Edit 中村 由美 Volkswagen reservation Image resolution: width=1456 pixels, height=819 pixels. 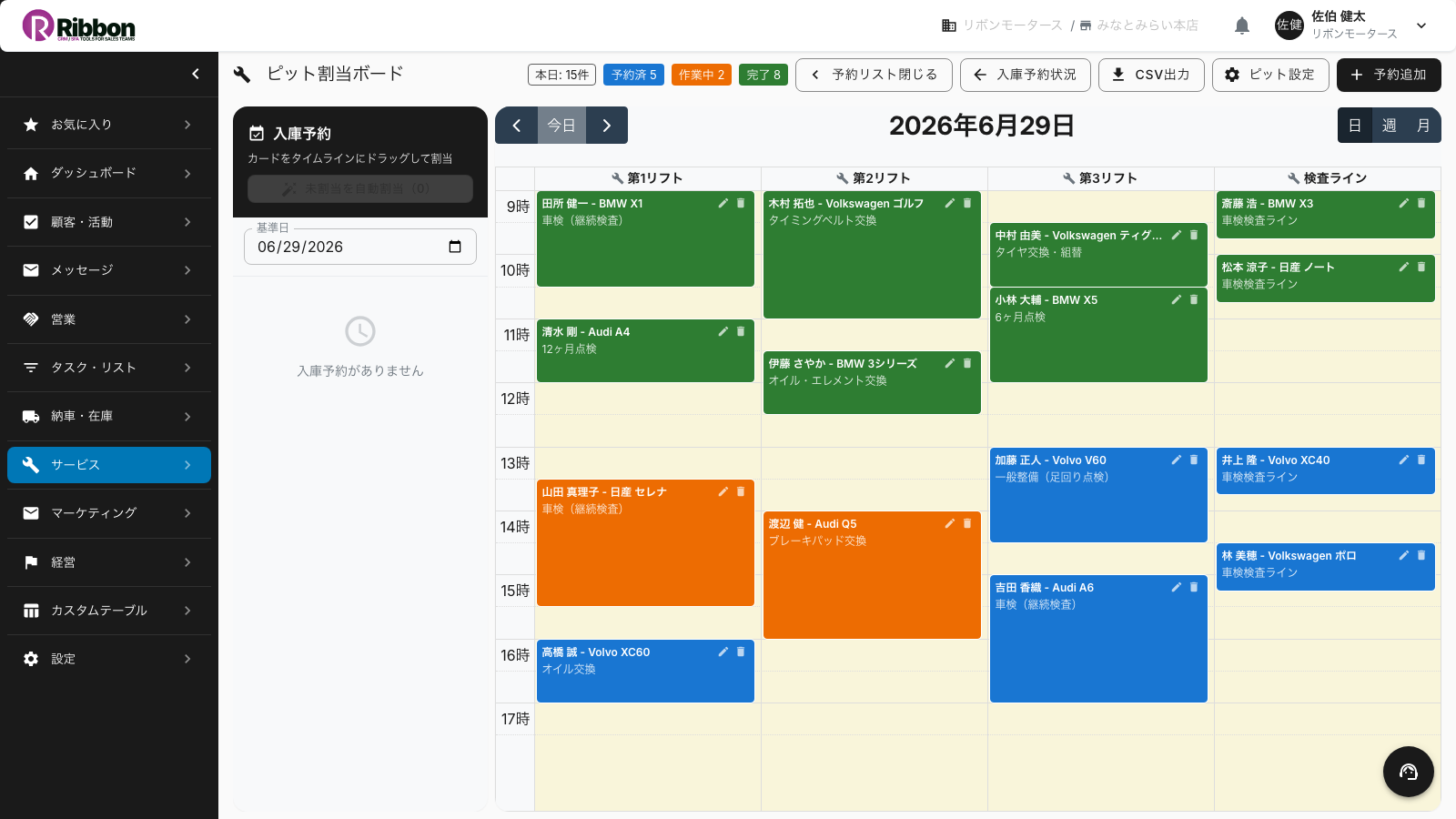[1177, 235]
